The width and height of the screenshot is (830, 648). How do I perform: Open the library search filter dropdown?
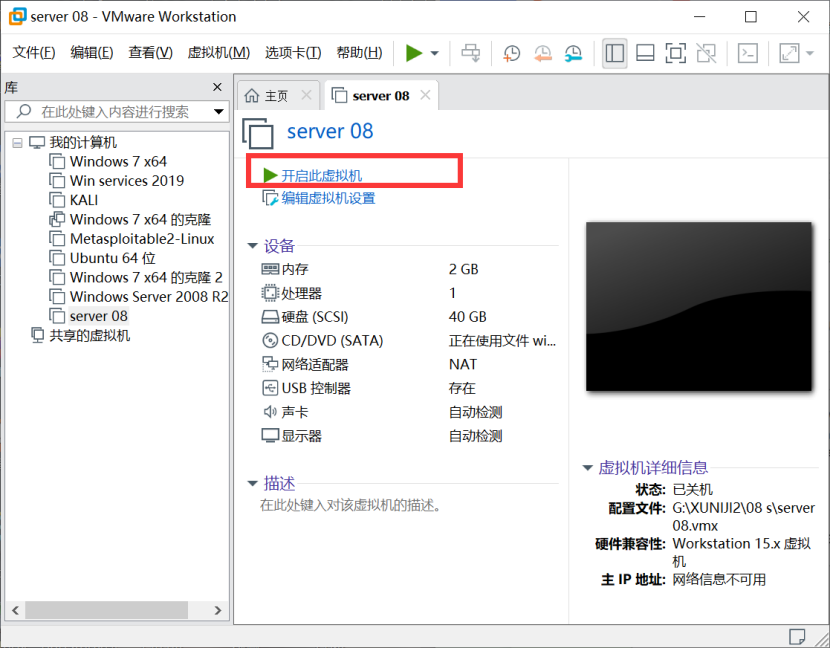point(219,112)
